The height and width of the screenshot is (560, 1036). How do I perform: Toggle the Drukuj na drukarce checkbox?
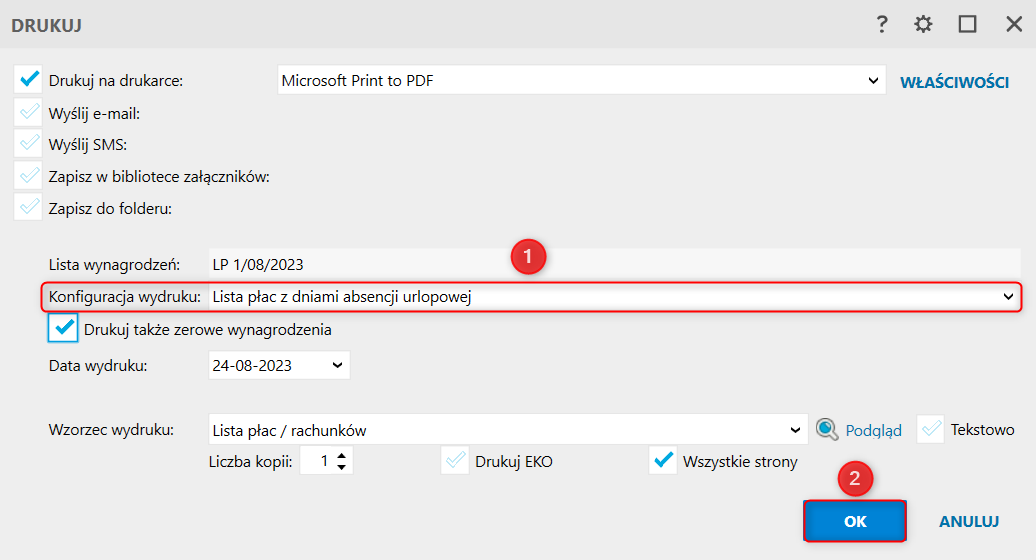(x=29, y=80)
